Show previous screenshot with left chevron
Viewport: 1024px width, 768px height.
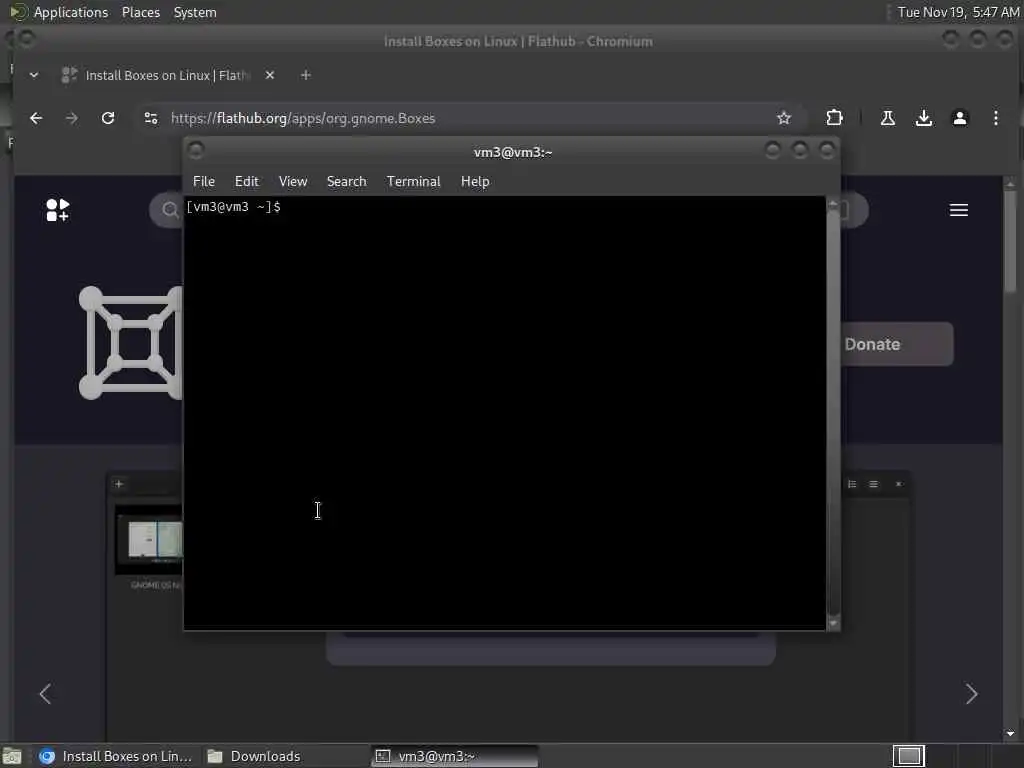click(45, 694)
